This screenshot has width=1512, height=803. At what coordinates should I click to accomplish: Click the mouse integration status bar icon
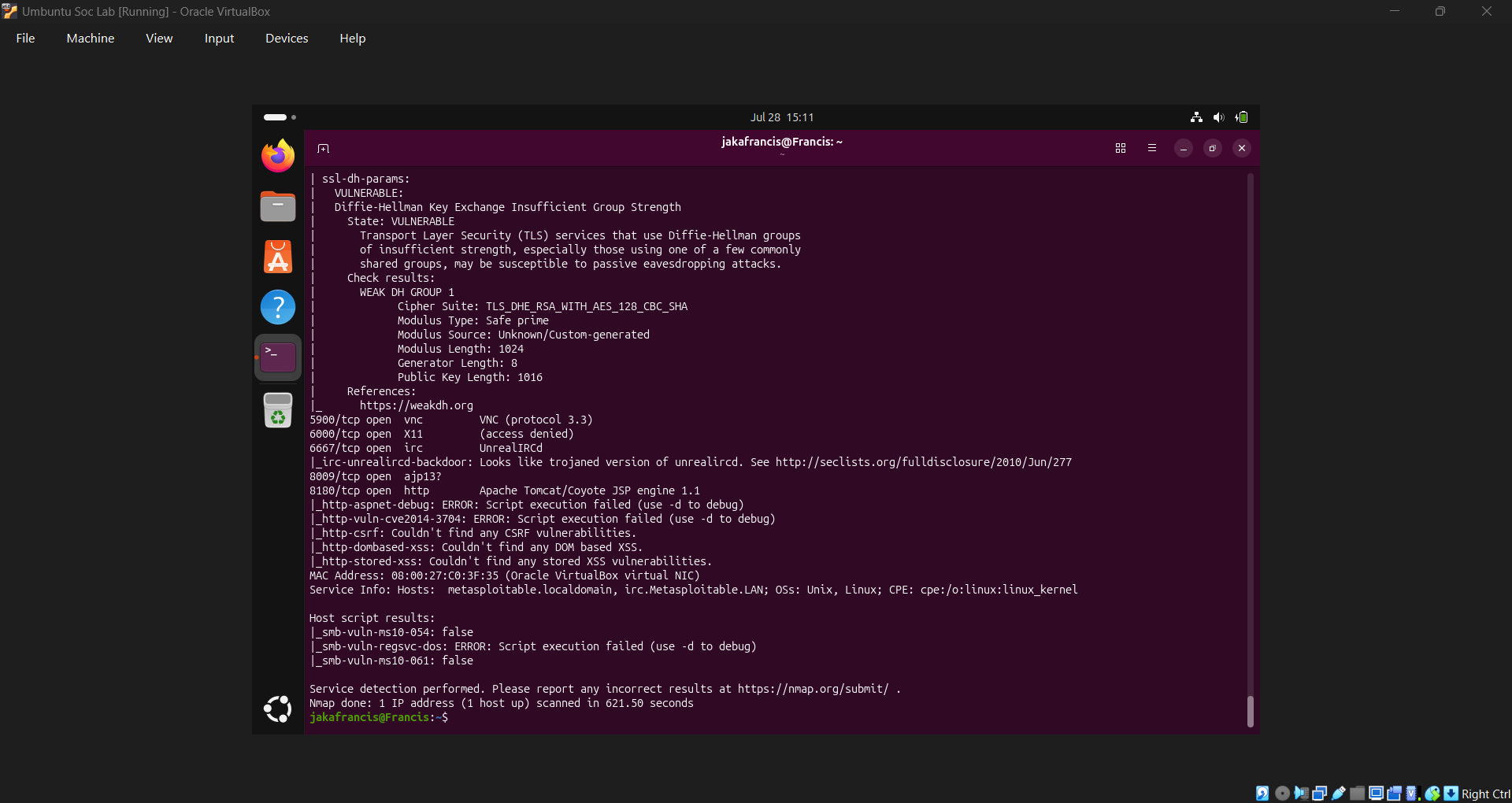click(x=1432, y=794)
